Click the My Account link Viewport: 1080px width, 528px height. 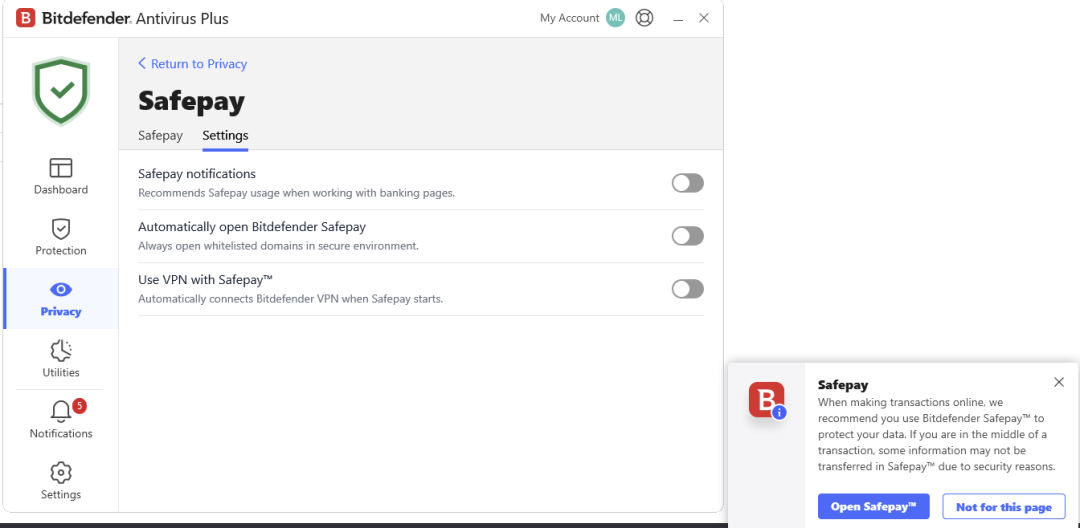[x=570, y=19]
